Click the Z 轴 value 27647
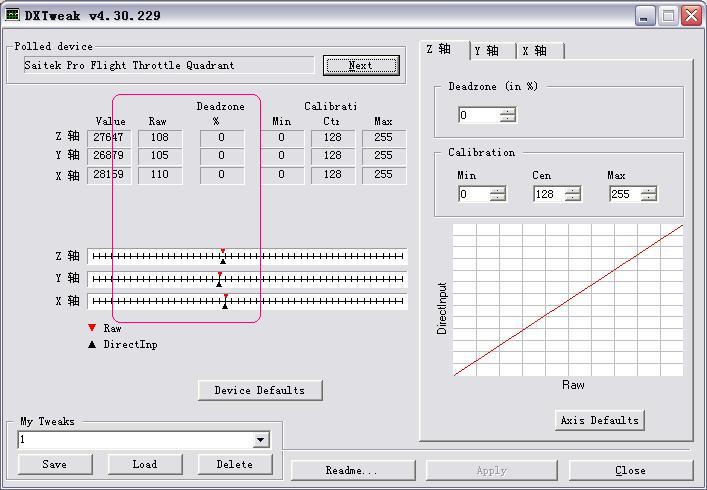 (x=109, y=137)
